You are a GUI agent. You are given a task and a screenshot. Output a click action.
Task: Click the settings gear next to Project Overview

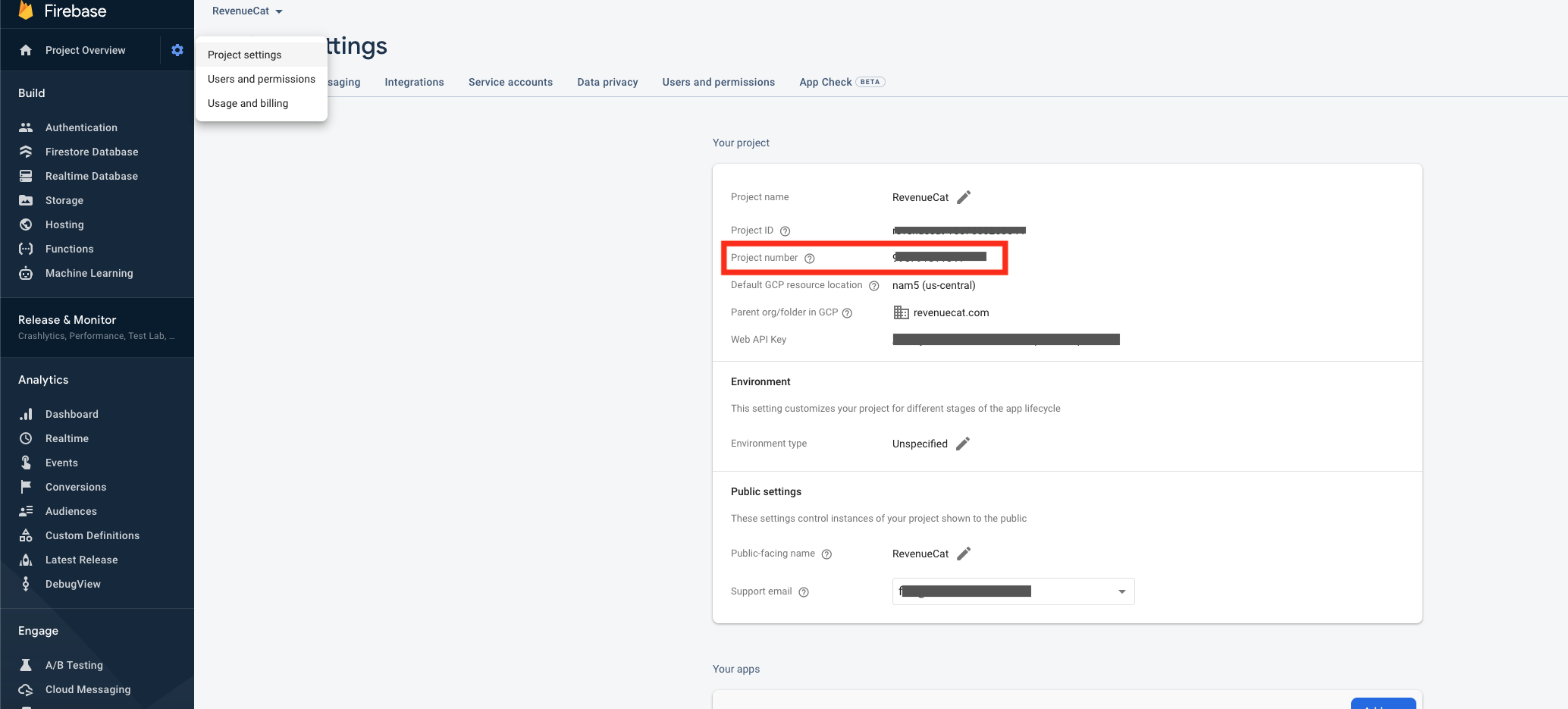(177, 50)
